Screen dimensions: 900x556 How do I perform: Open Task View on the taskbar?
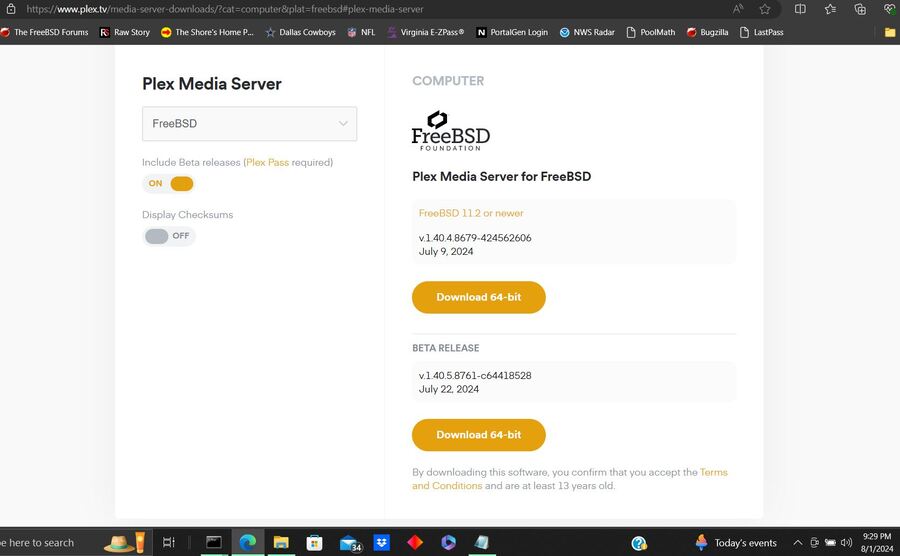168,542
